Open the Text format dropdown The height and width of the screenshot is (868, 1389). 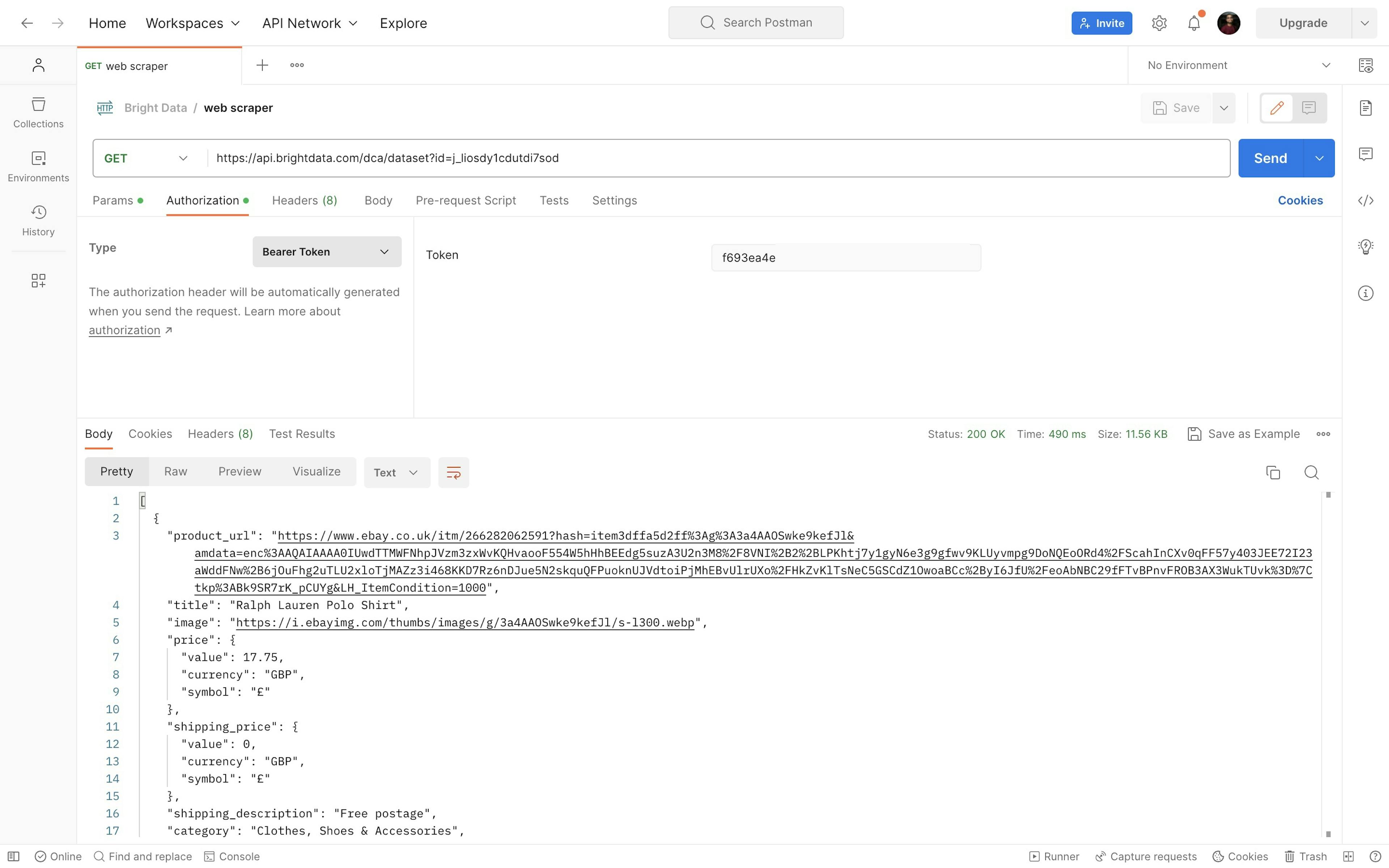pyautogui.click(x=396, y=472)
